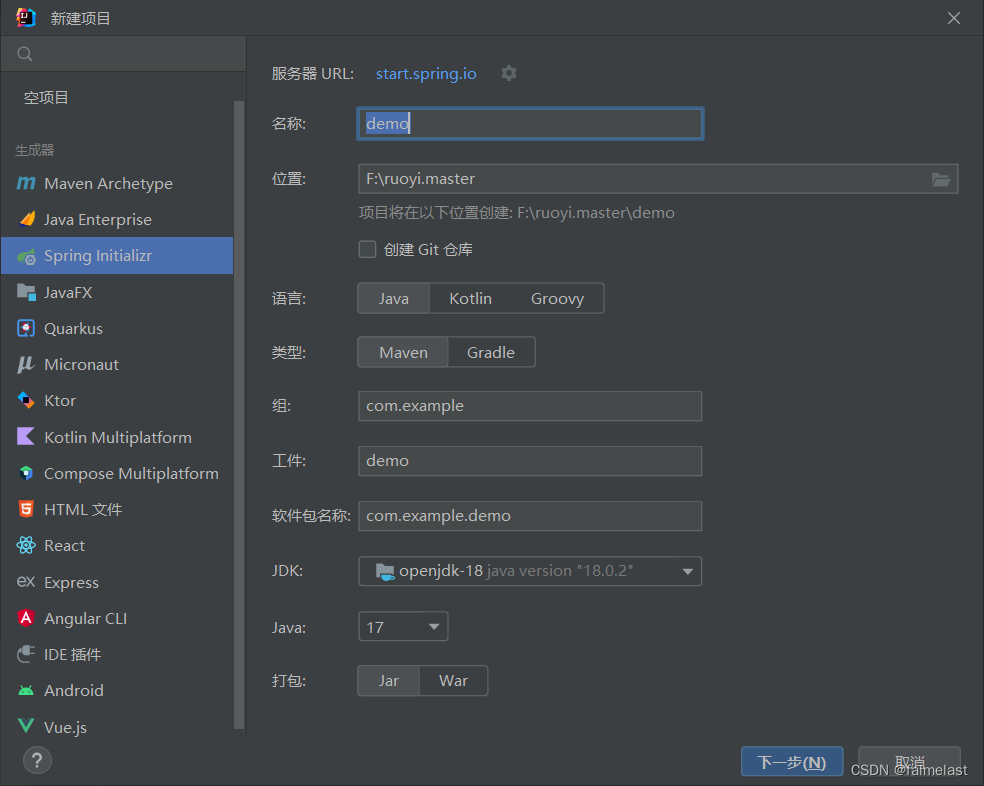Select War packaging
Image resolution: width=984 pixels, height=786 pixels.
click(453, 681)
